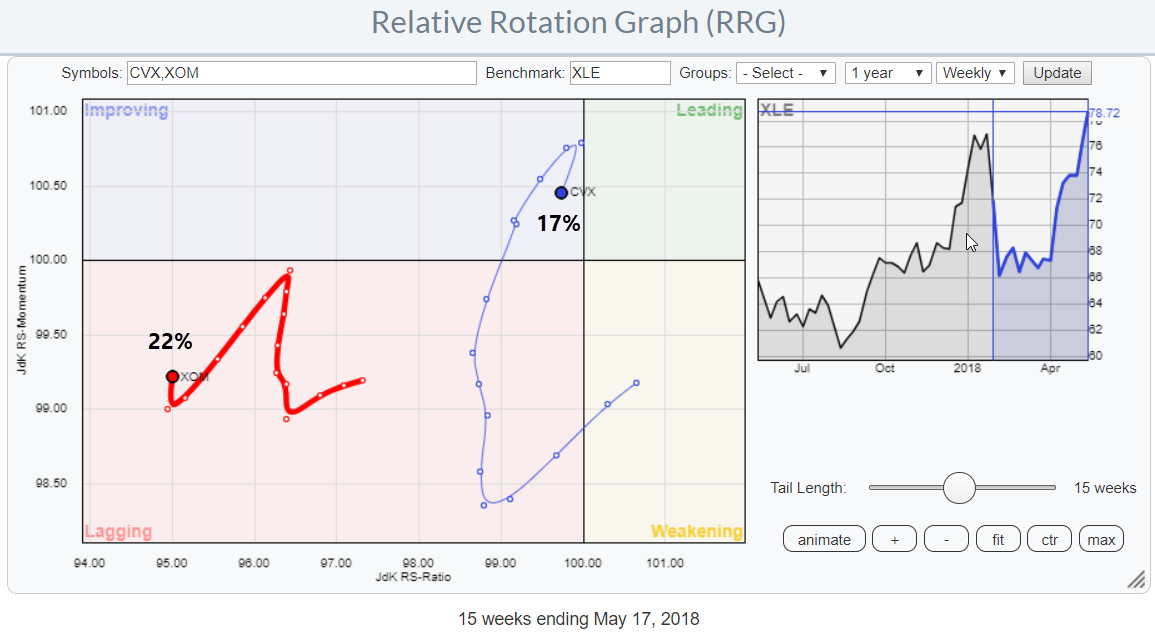The image size is (1155, 635).
Task: Open the 1 year period dropdown
Action: point(888,73)
